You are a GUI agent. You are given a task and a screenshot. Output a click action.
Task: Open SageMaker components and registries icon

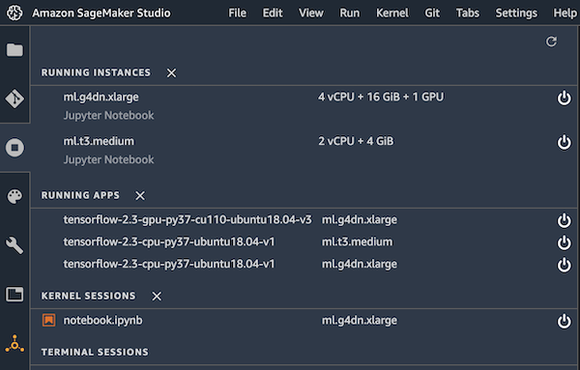[x=14, y=344]
